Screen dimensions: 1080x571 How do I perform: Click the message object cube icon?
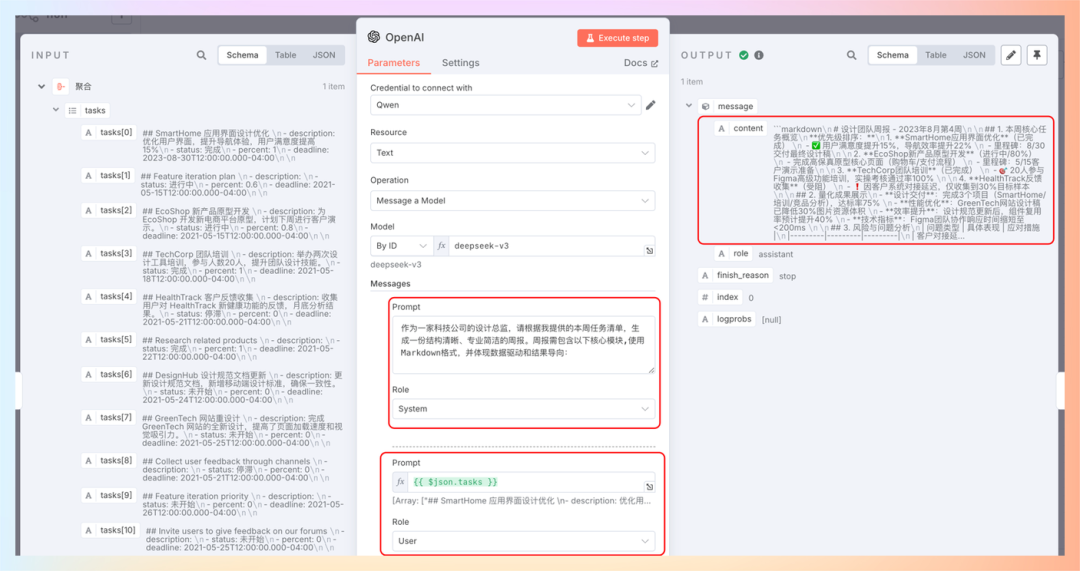pos(705,106)
